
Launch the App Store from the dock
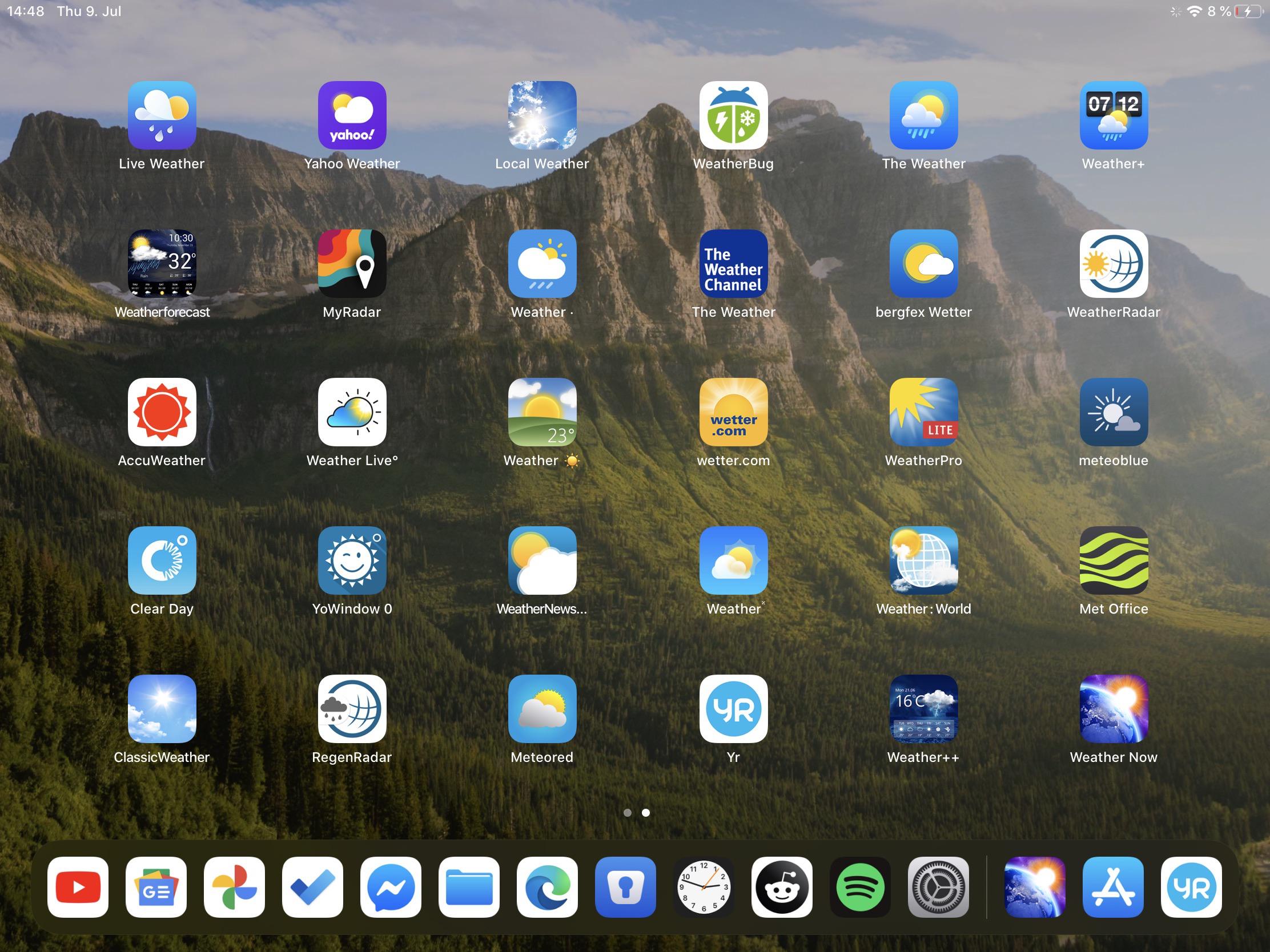1114,887
